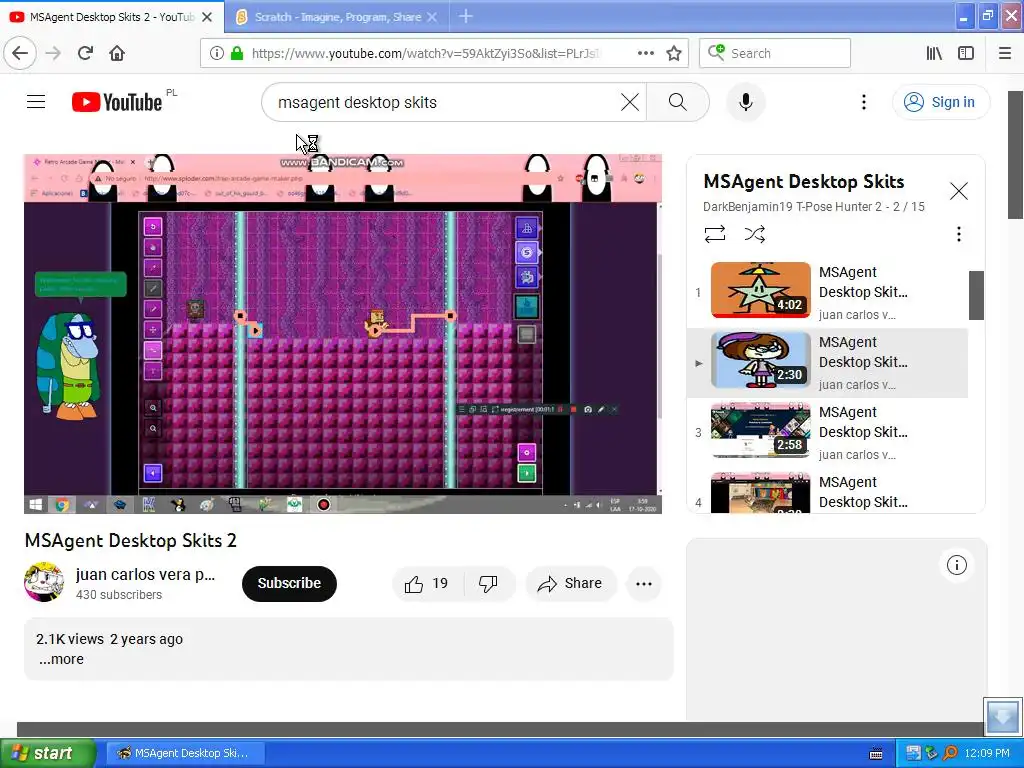Viewport: 1024px width, 768px height.
Task: Open juan carlos vera channel avatar
Action: coord(44,581)
